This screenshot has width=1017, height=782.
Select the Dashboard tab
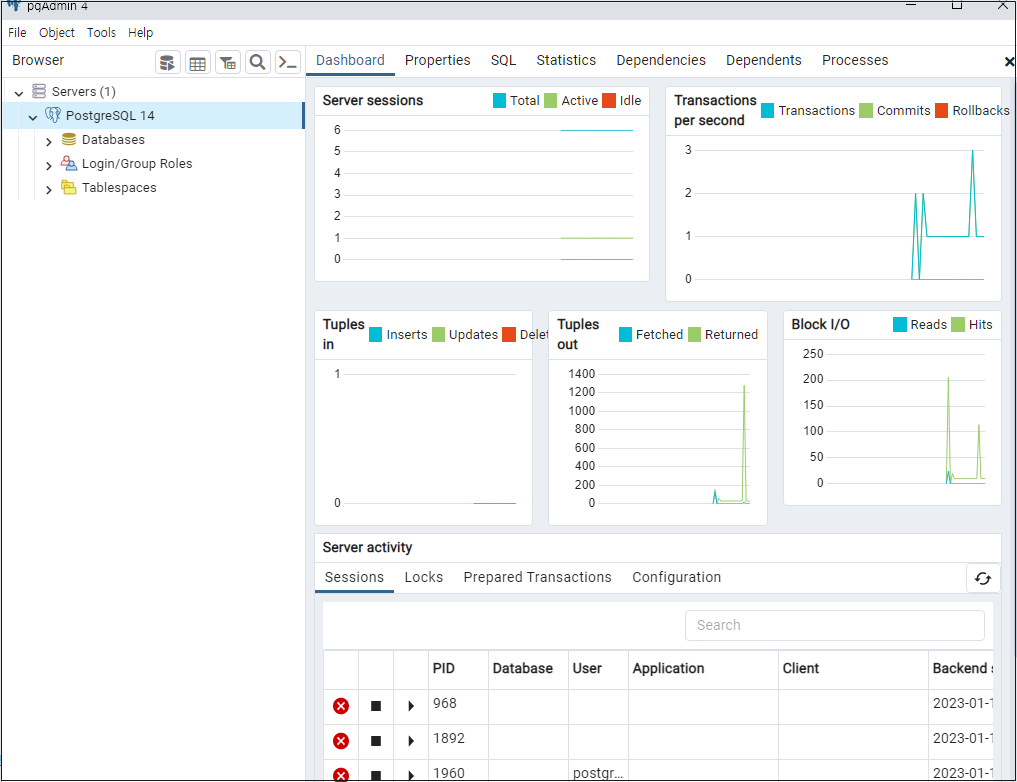click(x=350, y=60)
